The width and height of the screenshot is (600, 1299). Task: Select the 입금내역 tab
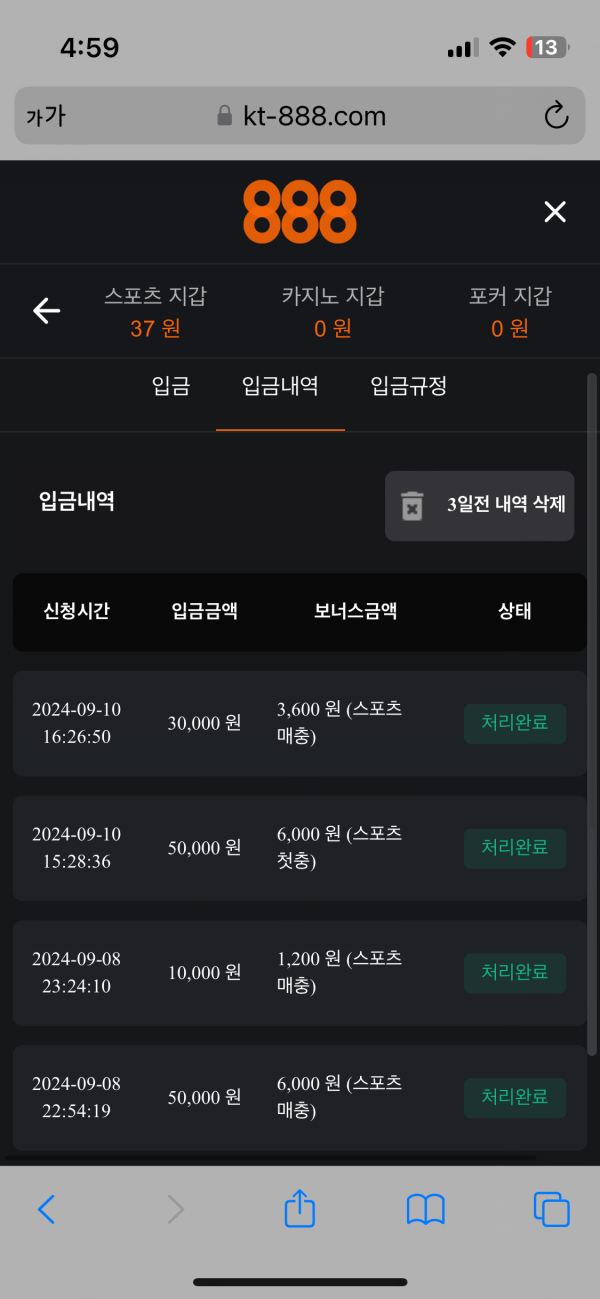pos(280,387)
